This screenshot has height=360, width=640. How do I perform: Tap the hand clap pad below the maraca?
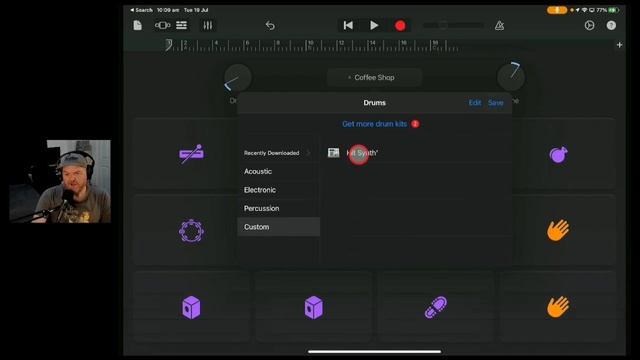(x=558, y=230)
